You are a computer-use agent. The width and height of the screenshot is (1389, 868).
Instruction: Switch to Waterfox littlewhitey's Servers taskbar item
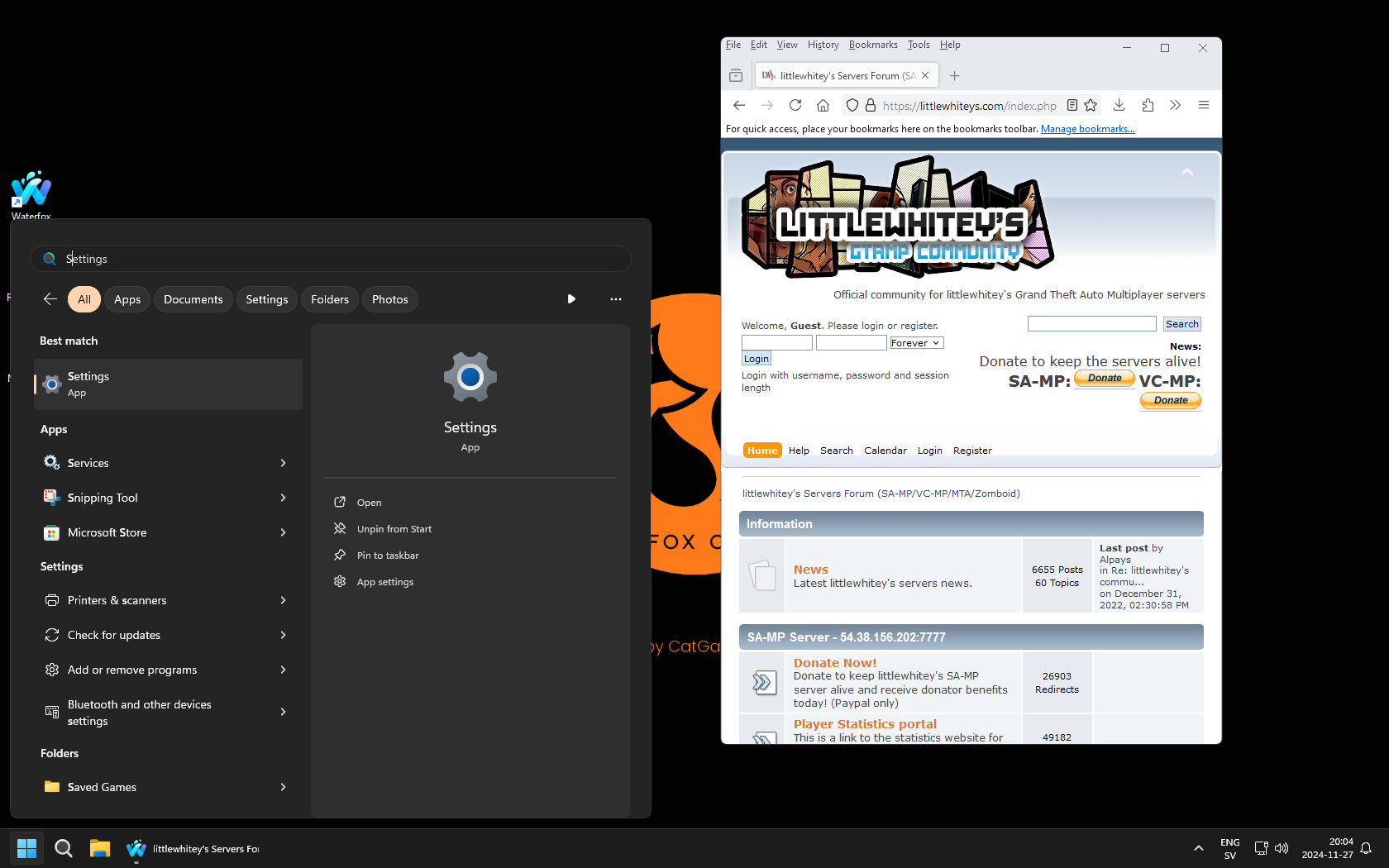[193, 848]
